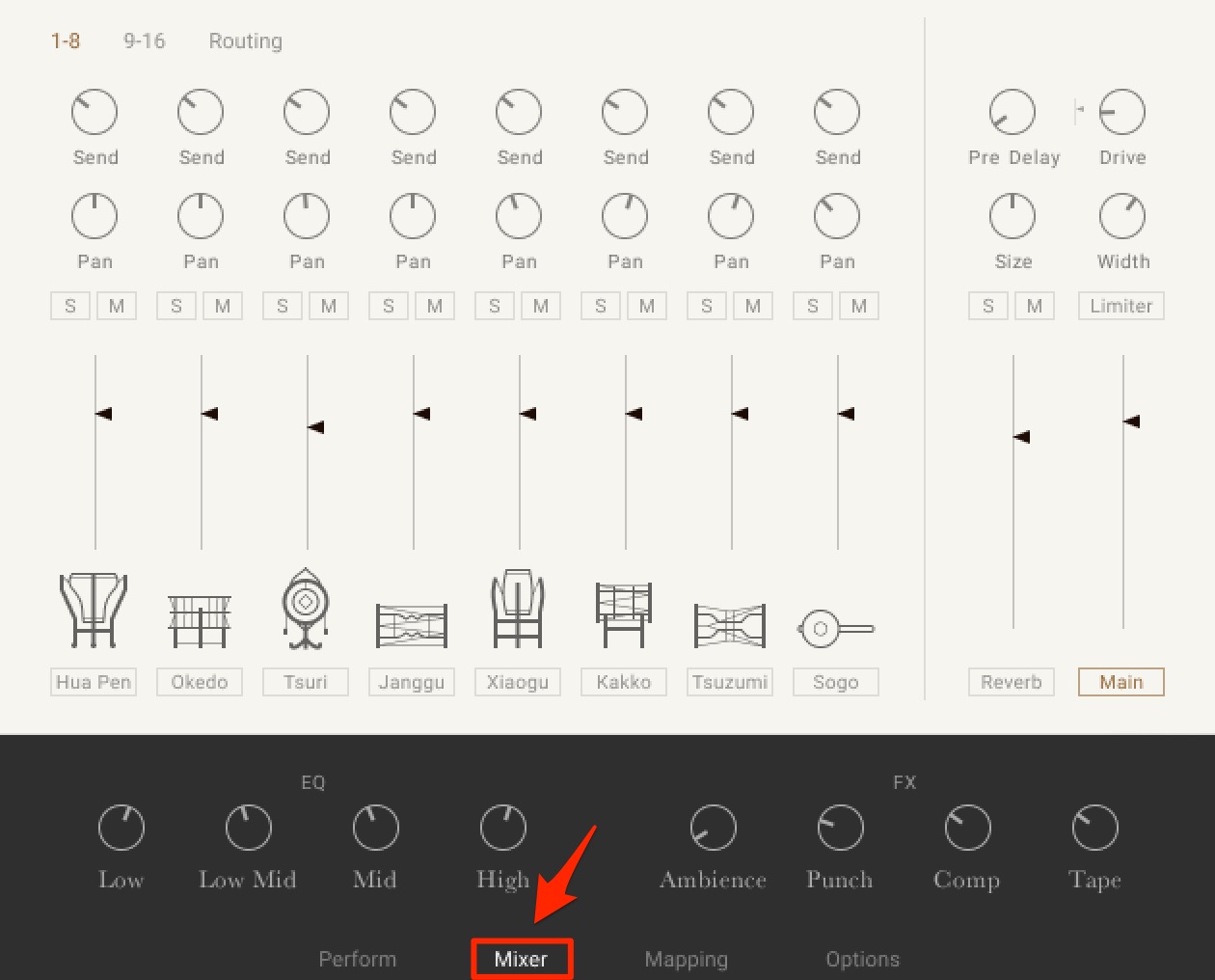
Task: Solo the Kakko channel
Action: (x=601, y=306)
